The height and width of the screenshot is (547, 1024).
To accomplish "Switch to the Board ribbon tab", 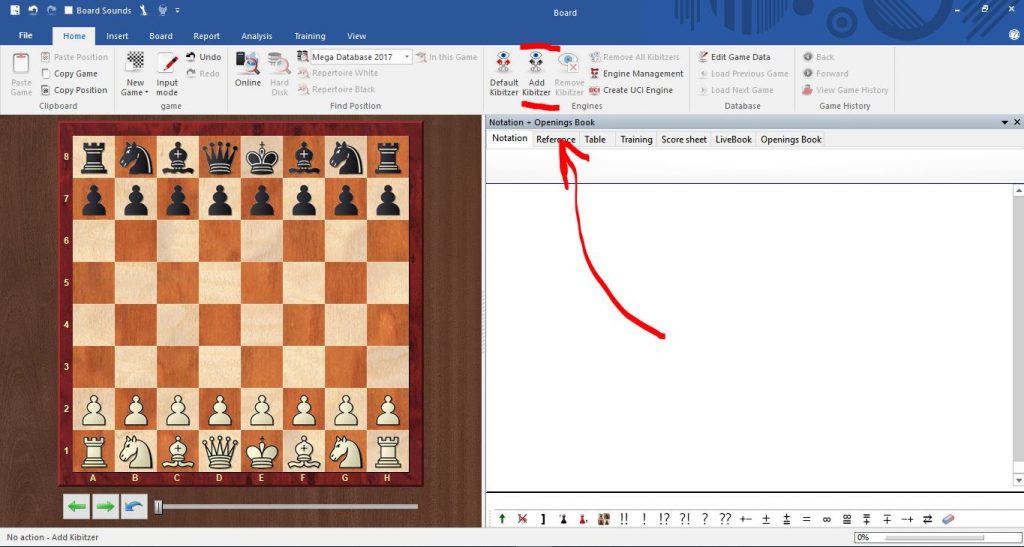I will (x=161, y=36).
